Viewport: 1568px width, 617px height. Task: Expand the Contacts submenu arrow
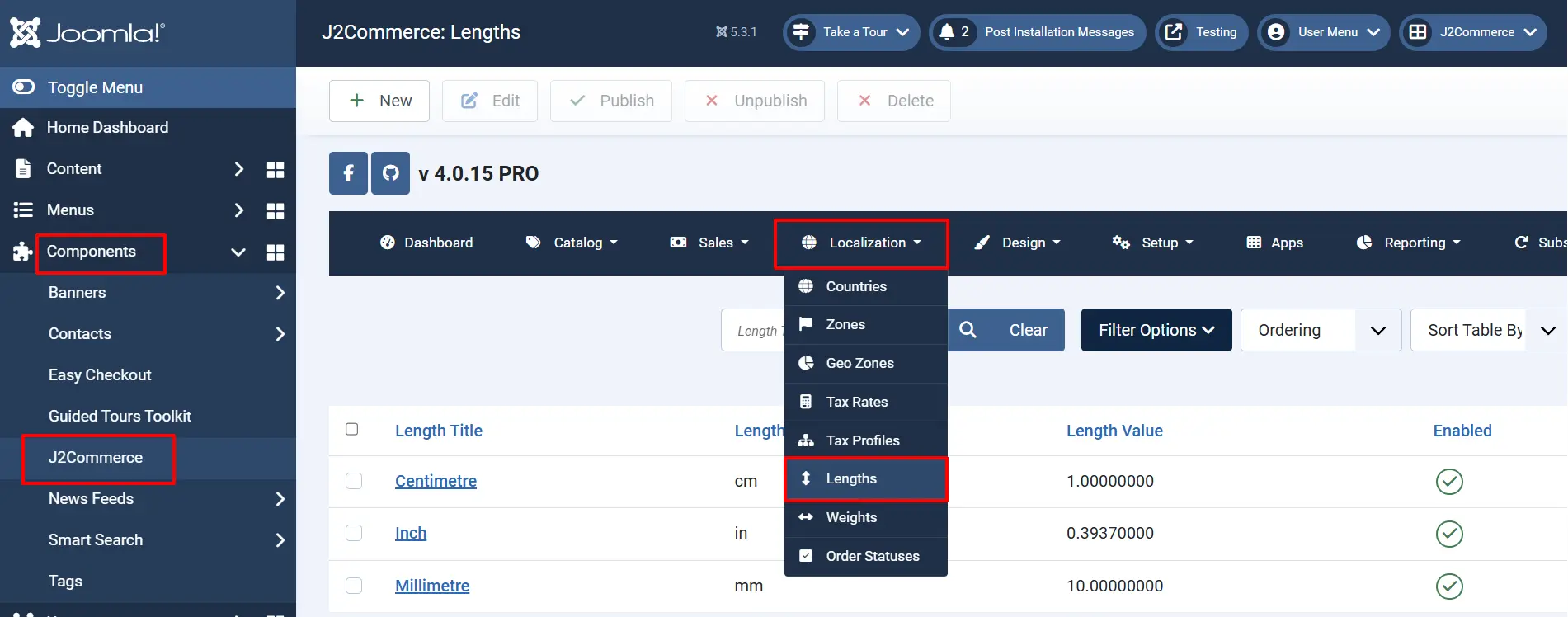[280, 334]
